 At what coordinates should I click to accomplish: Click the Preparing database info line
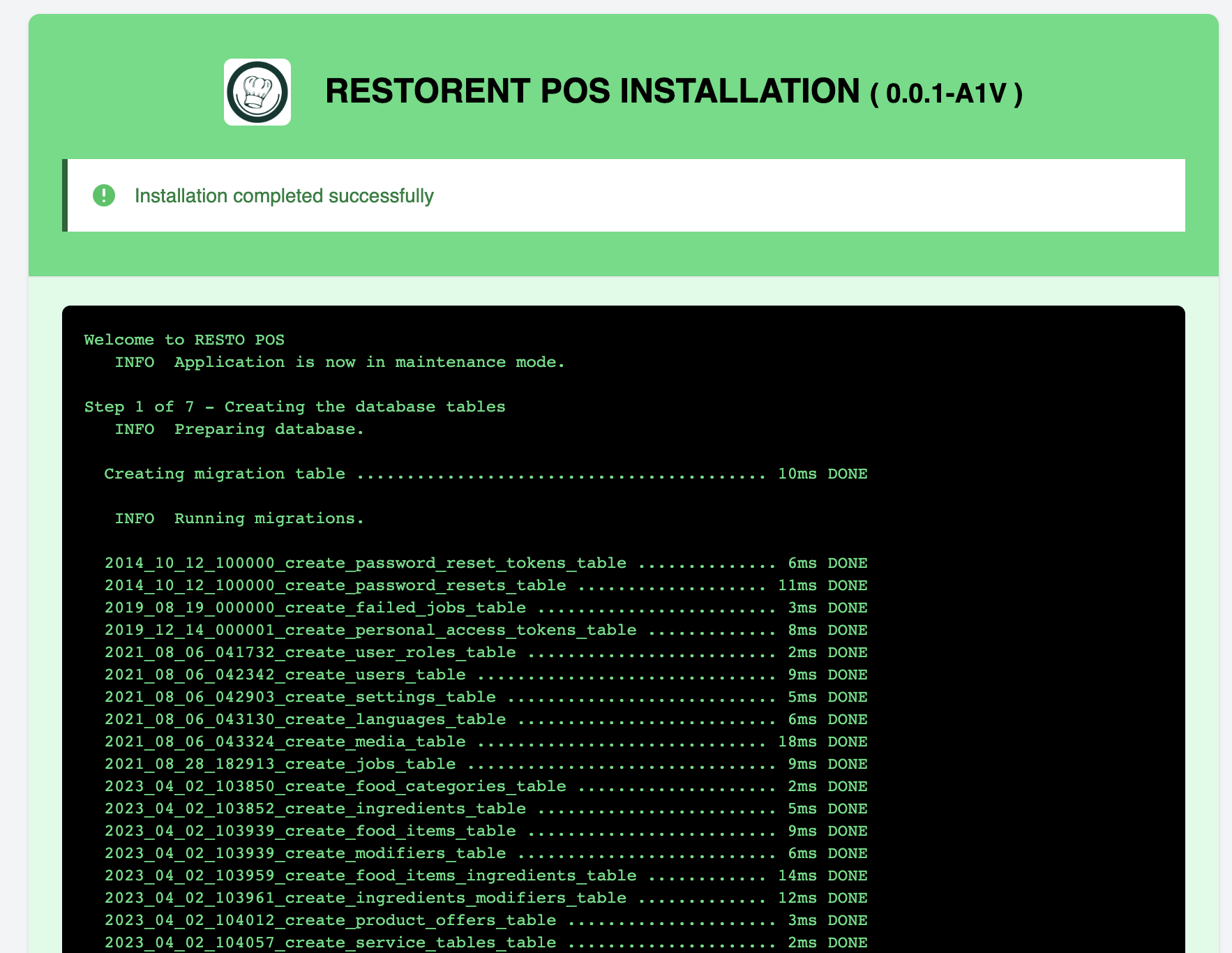(x=239, y=429)
